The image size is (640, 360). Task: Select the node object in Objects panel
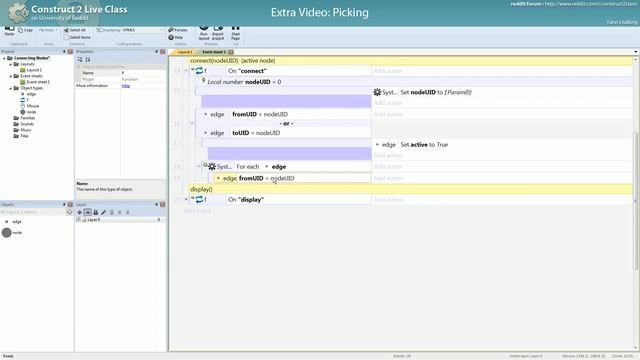12,233
